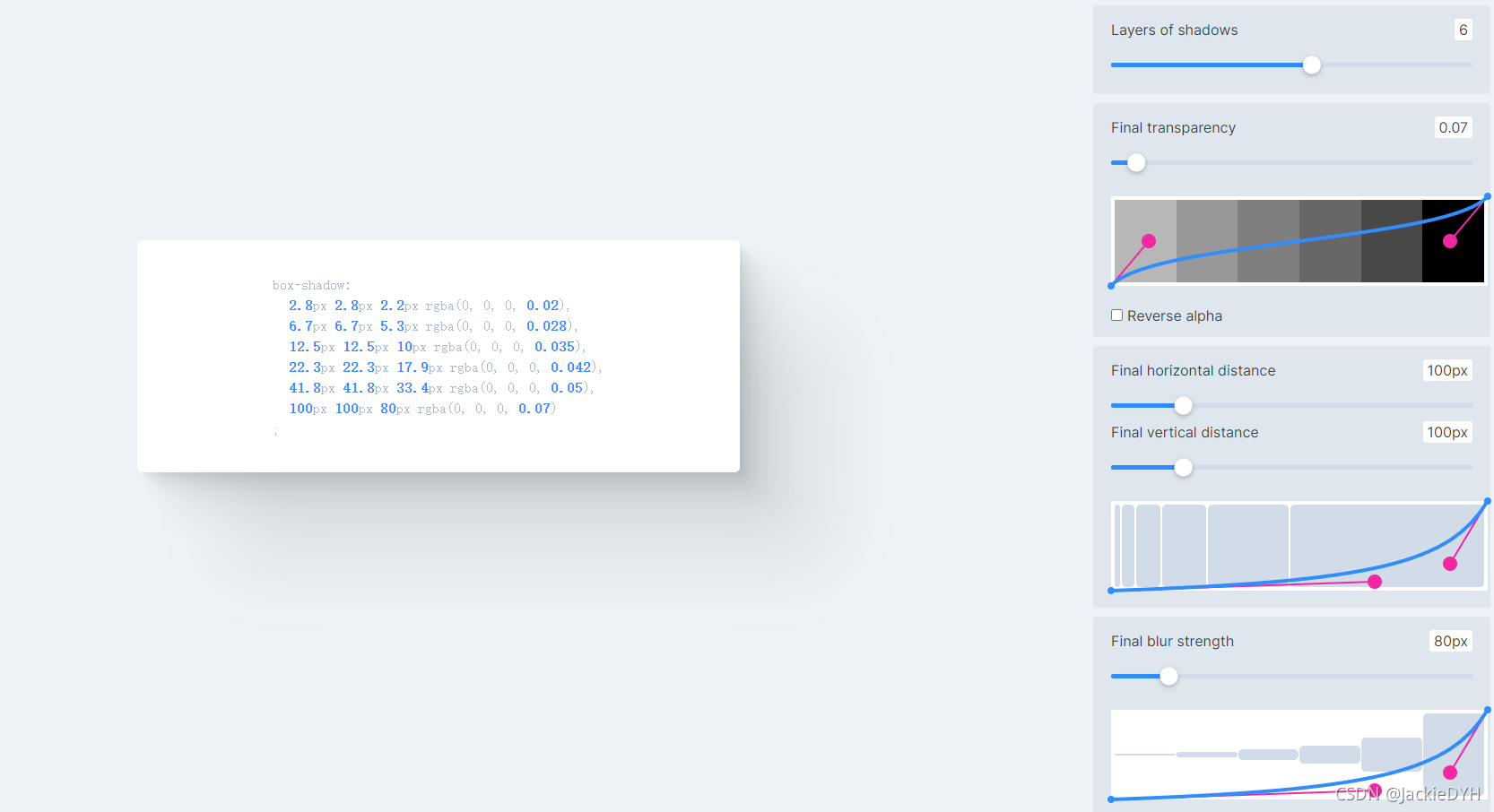This screenshot has height=812, width=1494.
Task: Click the black swatch in the transparency graph
Action: point(1453,241)
